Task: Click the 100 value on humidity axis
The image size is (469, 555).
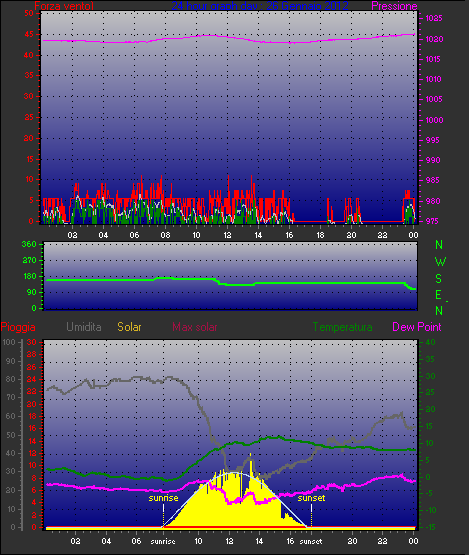Action: coord(8,342)
